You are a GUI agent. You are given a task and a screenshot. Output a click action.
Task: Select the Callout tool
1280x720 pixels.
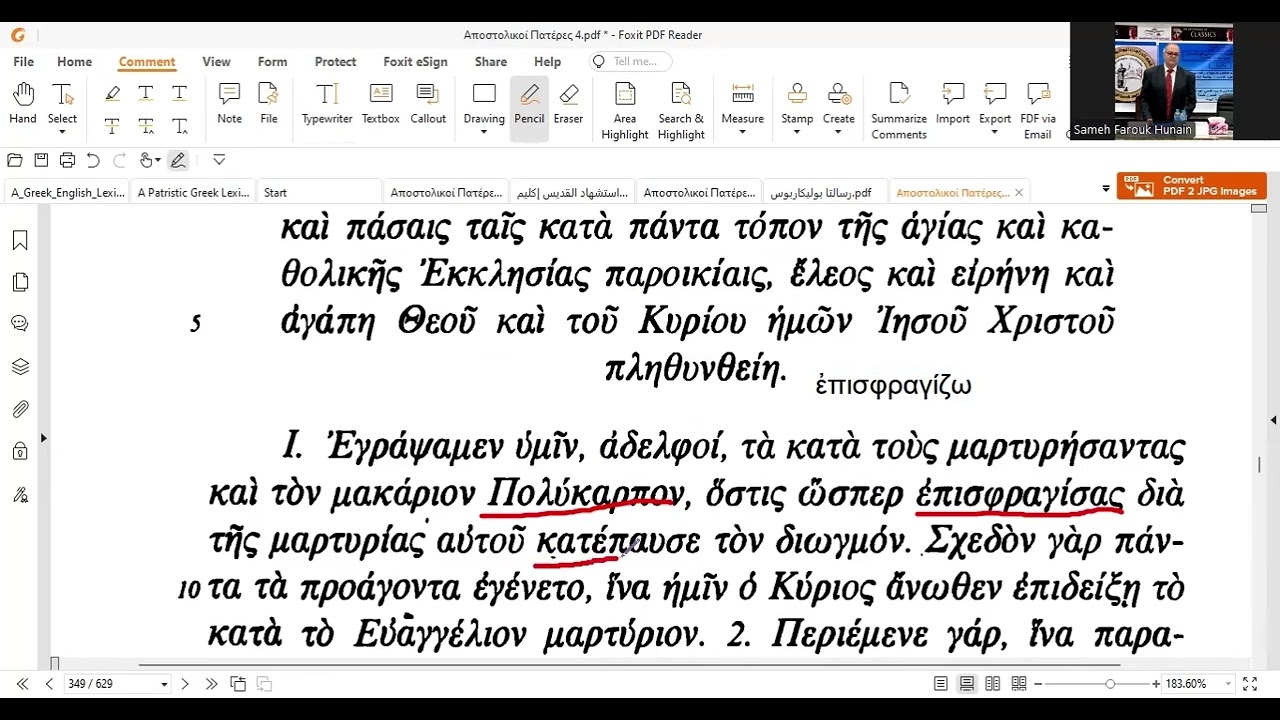coord(428,104)
